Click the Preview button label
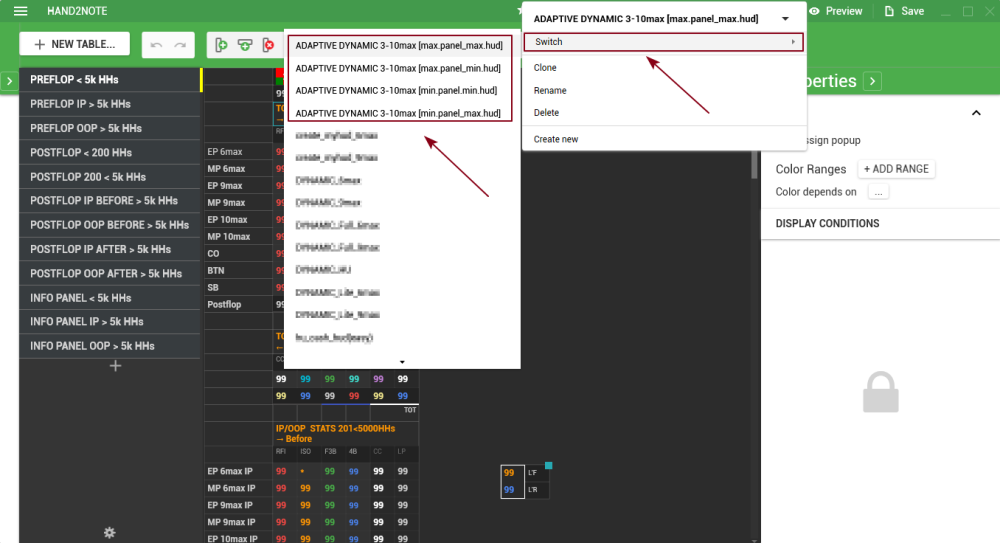This screenshot has width=1000, height=543. (x=844, y=11)
